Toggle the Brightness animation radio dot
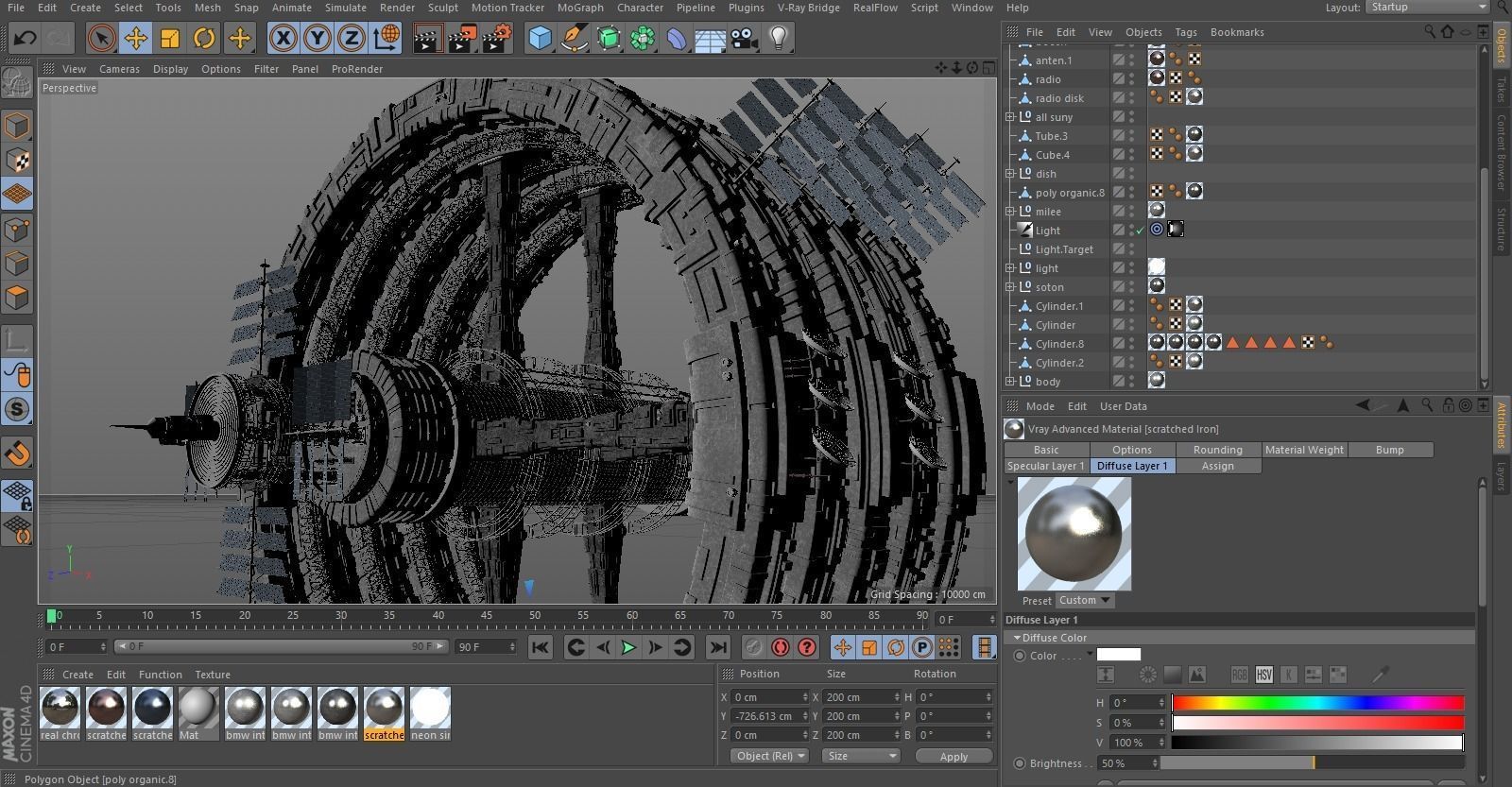 pos(1020,763)
